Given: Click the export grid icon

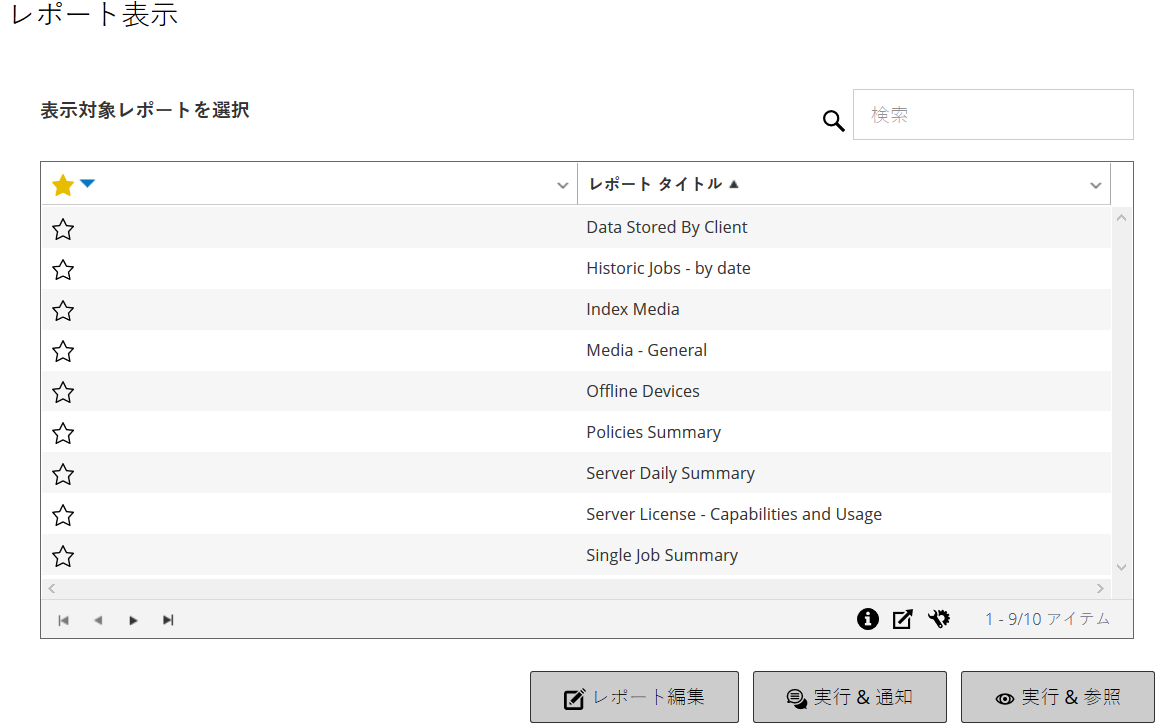Looking at the screenshot, I should tap(902, 619).
